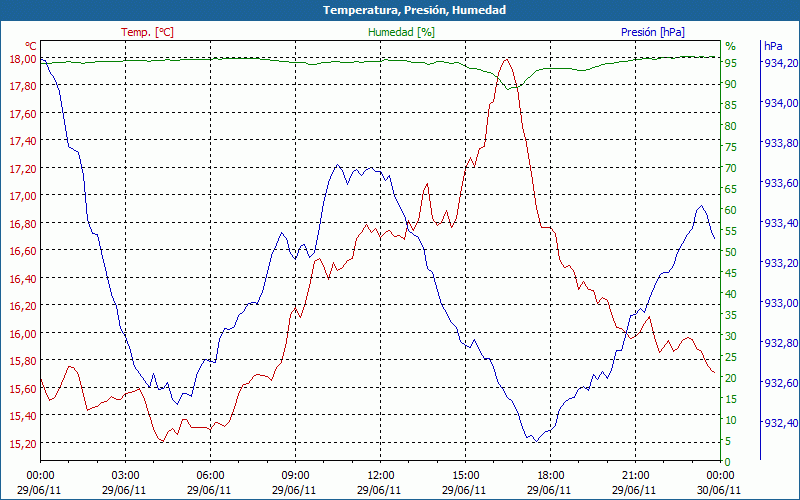
Task: Click the chart title 'Temperatura, Presión, Humedad'
Action: pyautogui.click(x=414, y=10)
